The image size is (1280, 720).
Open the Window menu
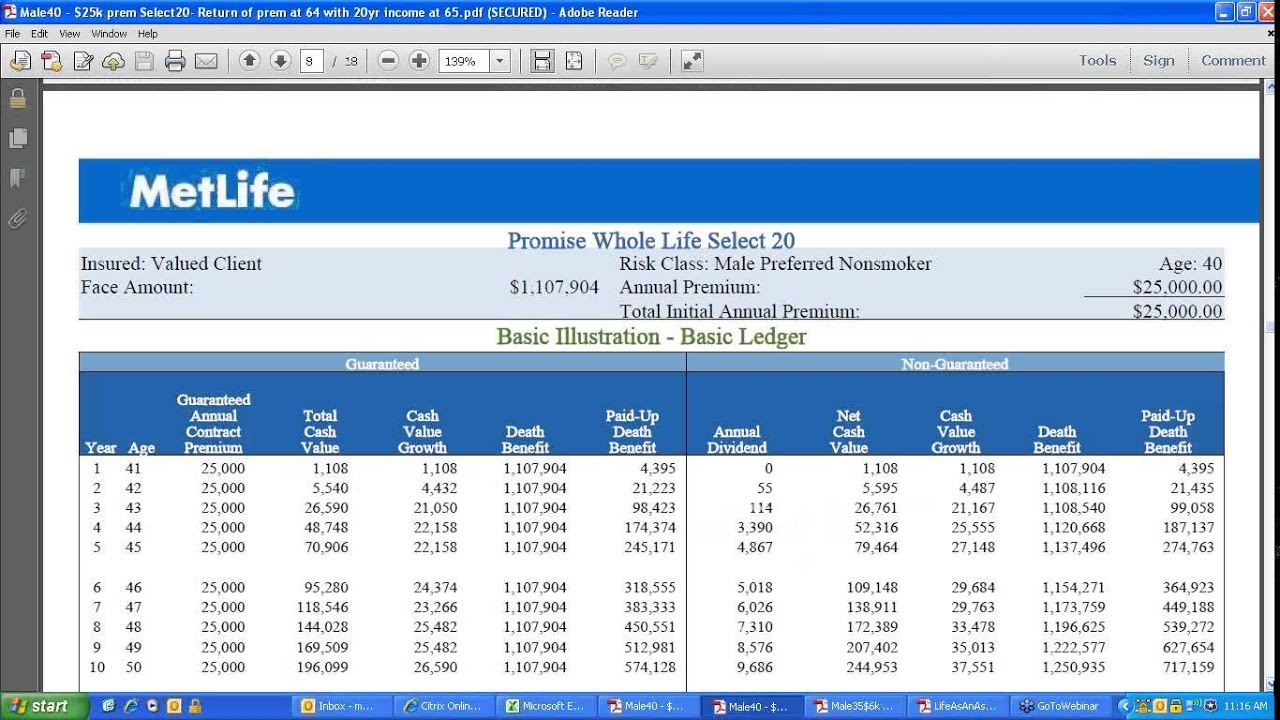109,33
